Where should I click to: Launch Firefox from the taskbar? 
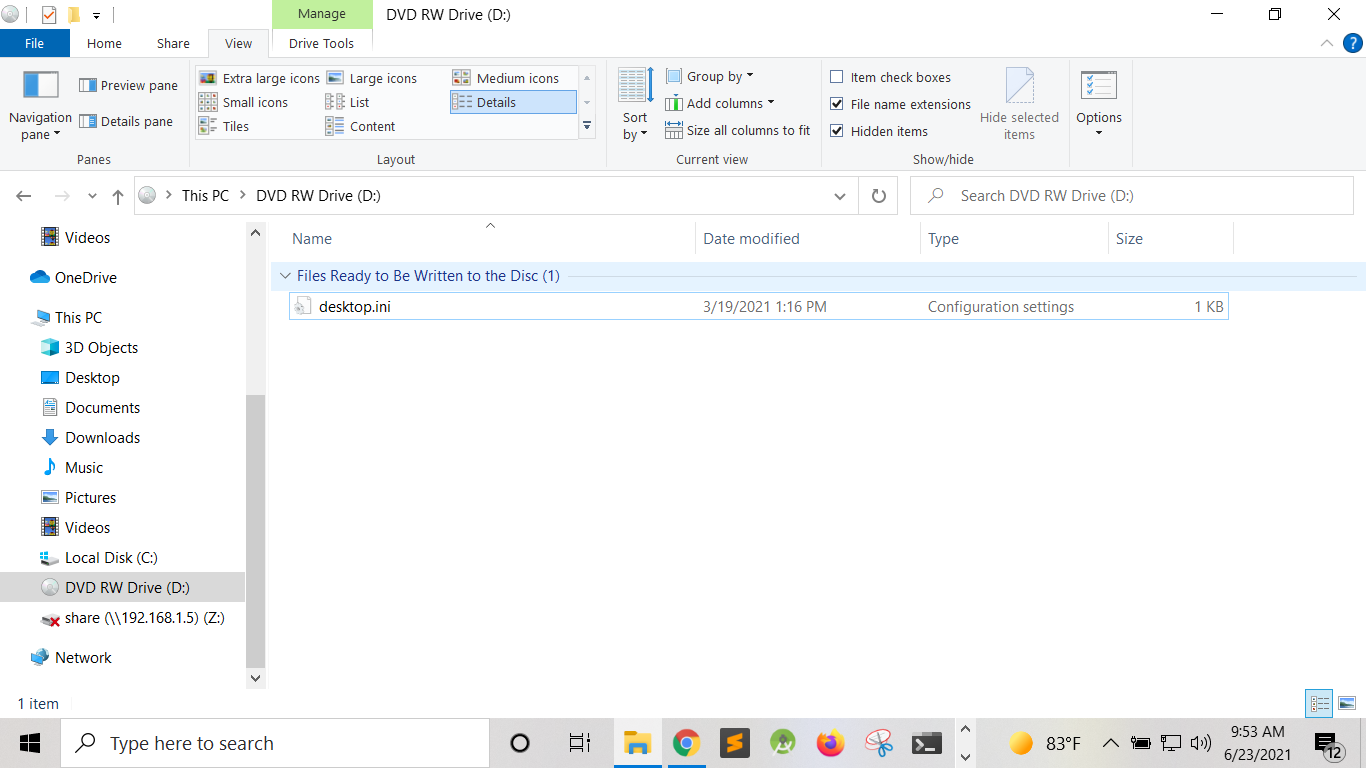830,743
